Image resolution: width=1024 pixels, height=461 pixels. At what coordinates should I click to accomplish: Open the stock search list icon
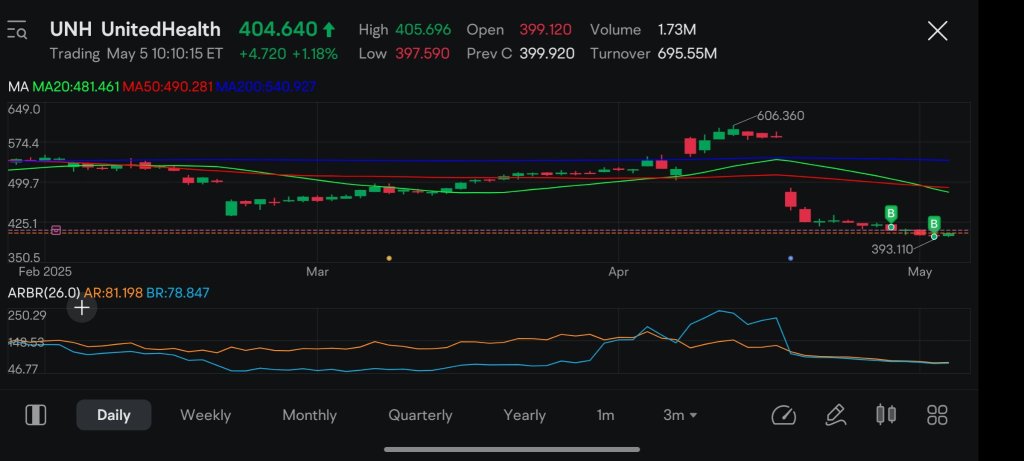click(16, 30)
